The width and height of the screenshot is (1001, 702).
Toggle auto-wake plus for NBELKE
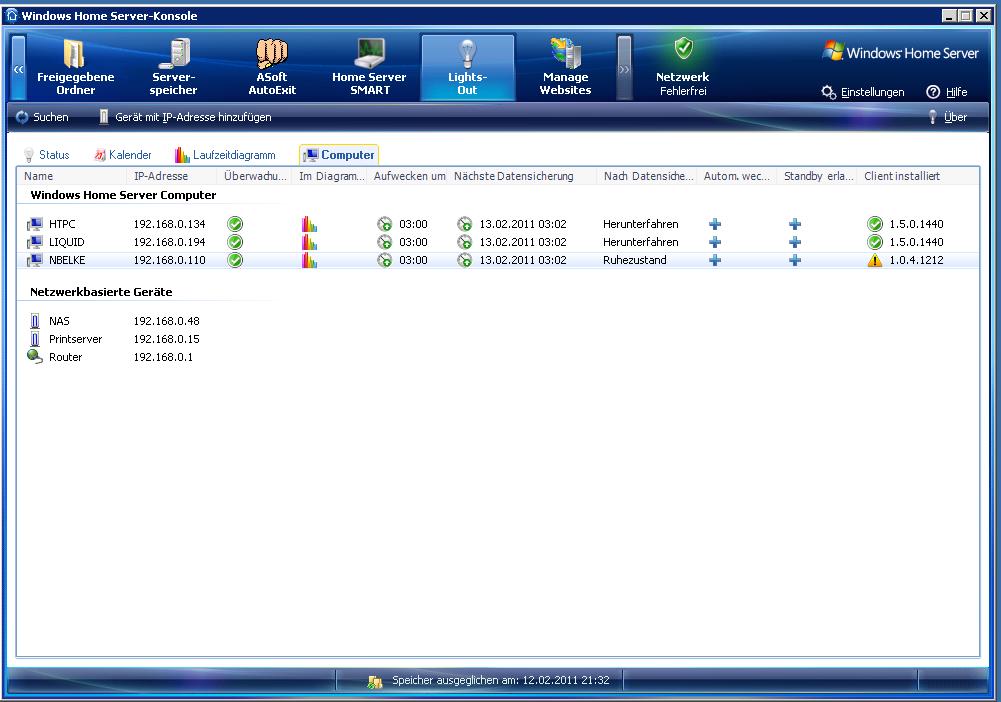(x=715, y=260)
